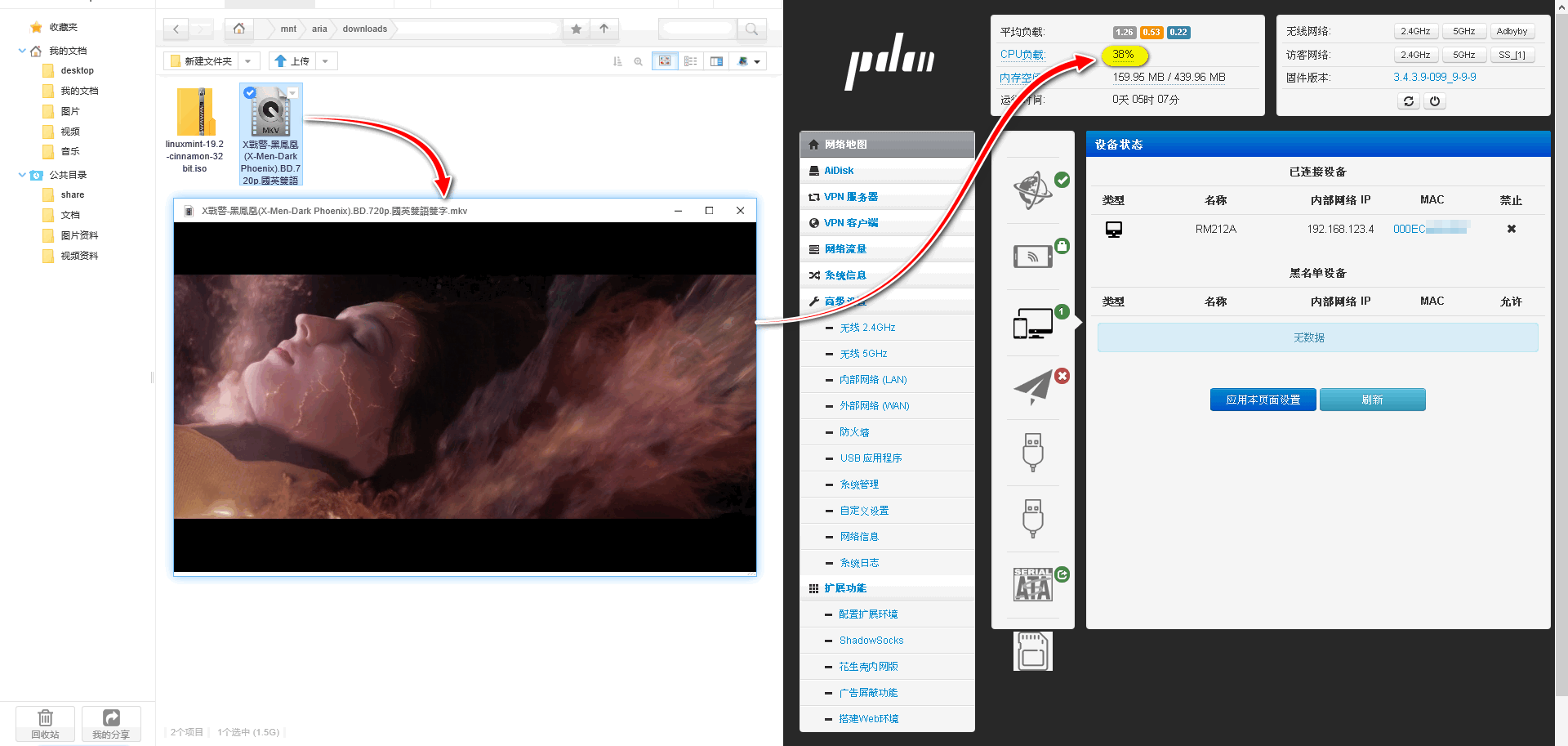
Task: Open the new folder dropdown arrow
Action: [x=249, y=61]
